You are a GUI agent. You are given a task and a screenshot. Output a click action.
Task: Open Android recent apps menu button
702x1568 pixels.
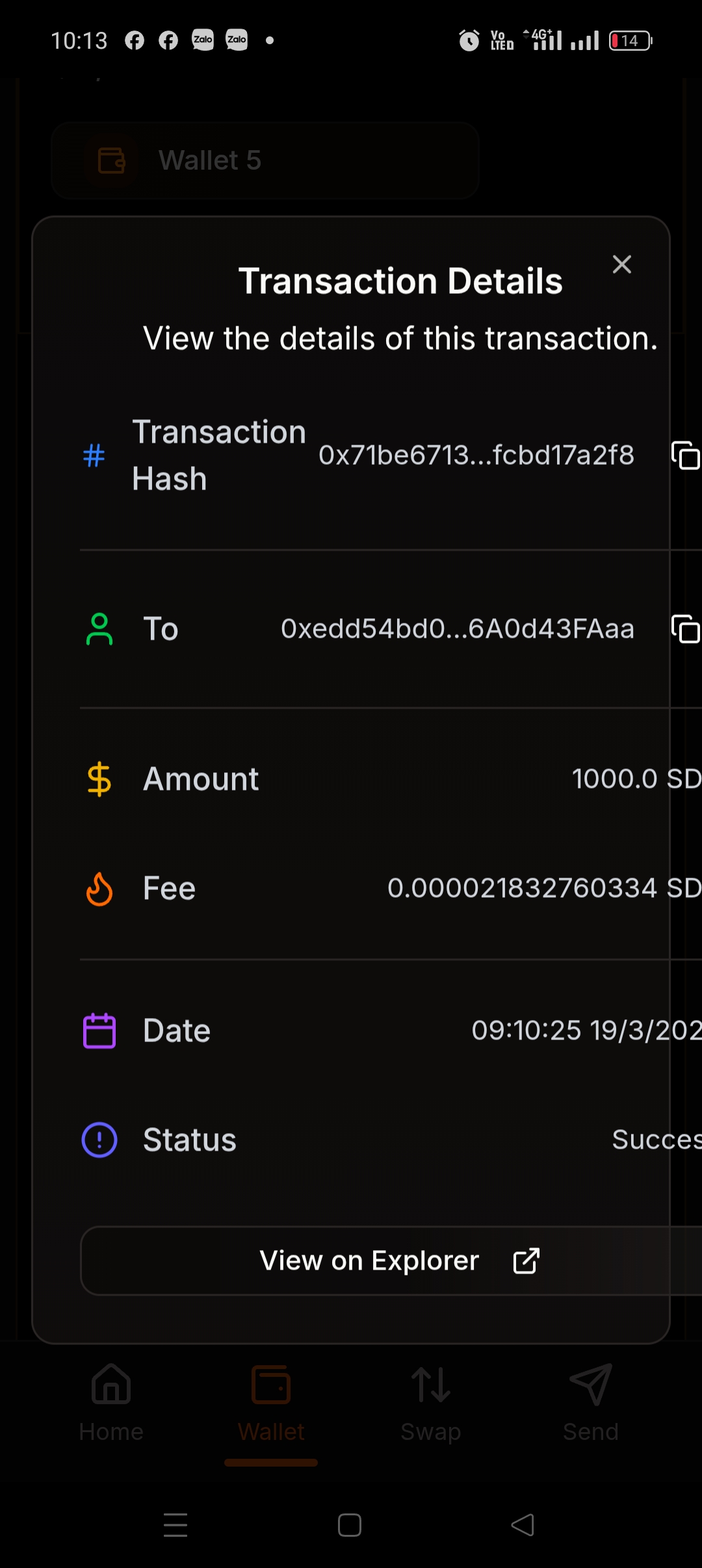(175, 1525)
